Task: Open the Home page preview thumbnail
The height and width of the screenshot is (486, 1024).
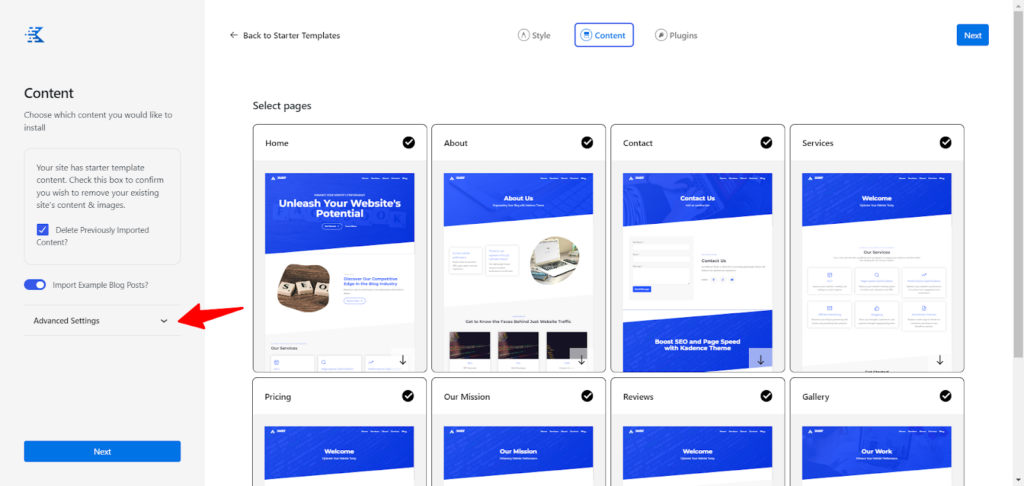Action: pyautogui.click(x=340, y=272)
